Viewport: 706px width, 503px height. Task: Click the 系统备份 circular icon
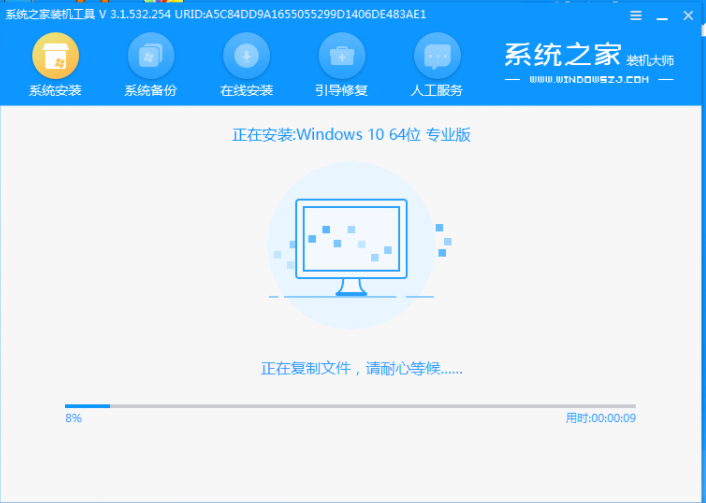tap(150, 56)
